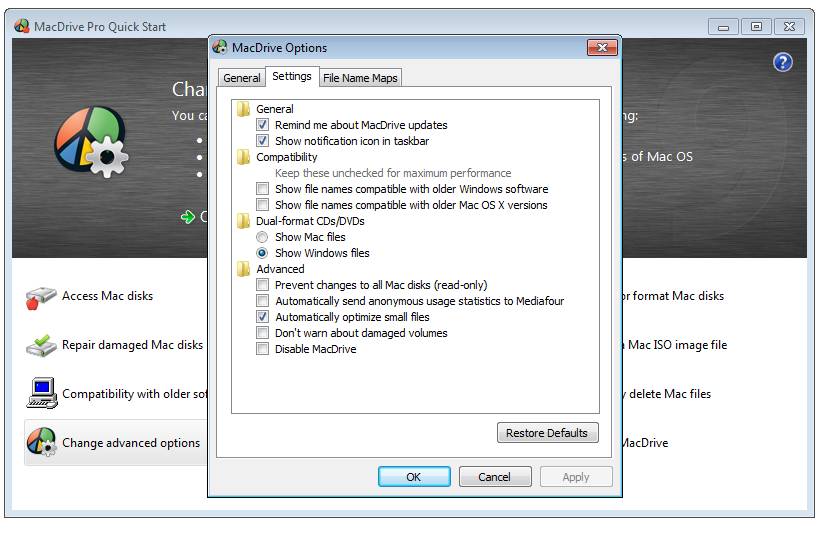Click the Apply button
Screen dimensions: 825x535
tap(576, 477)
